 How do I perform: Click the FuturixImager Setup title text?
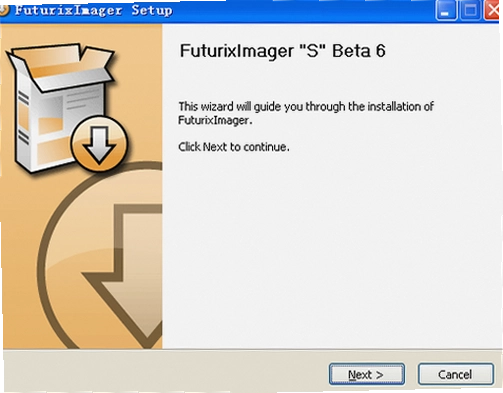(94, 10)
